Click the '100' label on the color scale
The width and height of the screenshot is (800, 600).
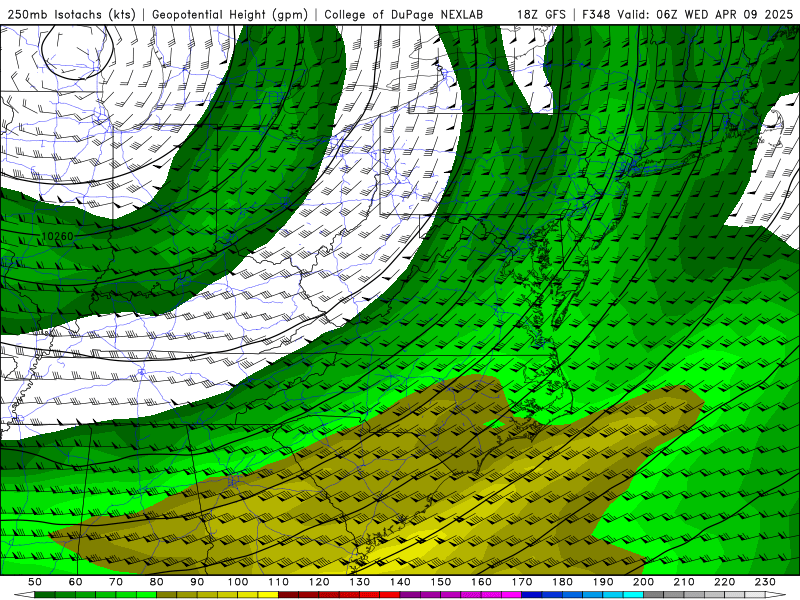coord(238,582)
